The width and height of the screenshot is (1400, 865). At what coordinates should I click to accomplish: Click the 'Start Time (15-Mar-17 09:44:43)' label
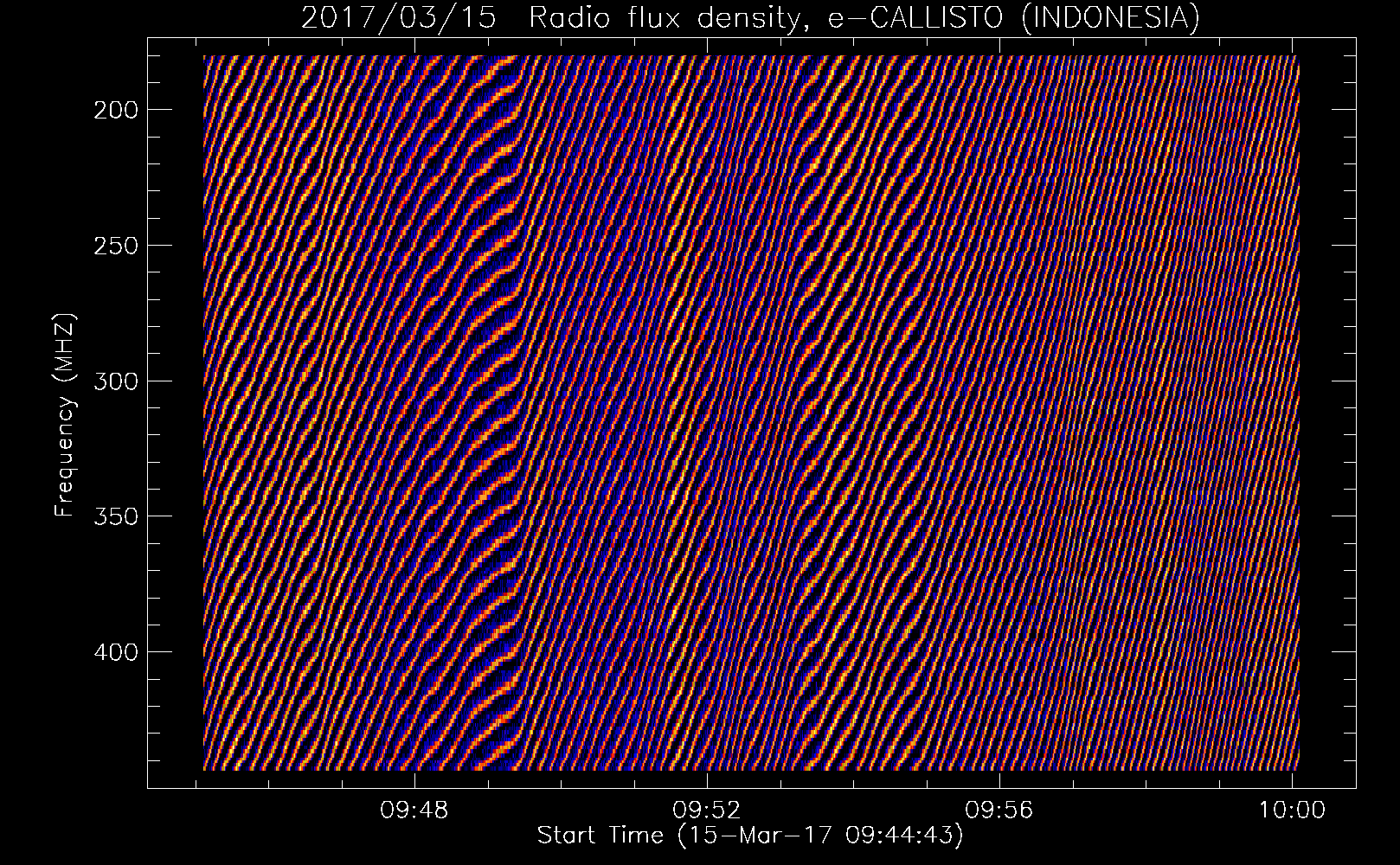[x=750, y=836]
